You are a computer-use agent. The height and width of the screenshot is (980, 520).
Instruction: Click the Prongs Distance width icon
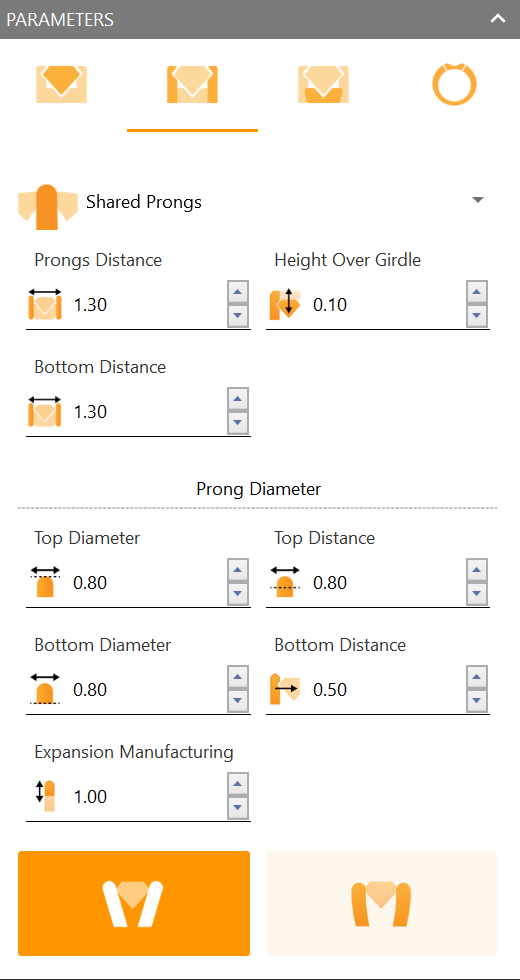tap(45, 304)
